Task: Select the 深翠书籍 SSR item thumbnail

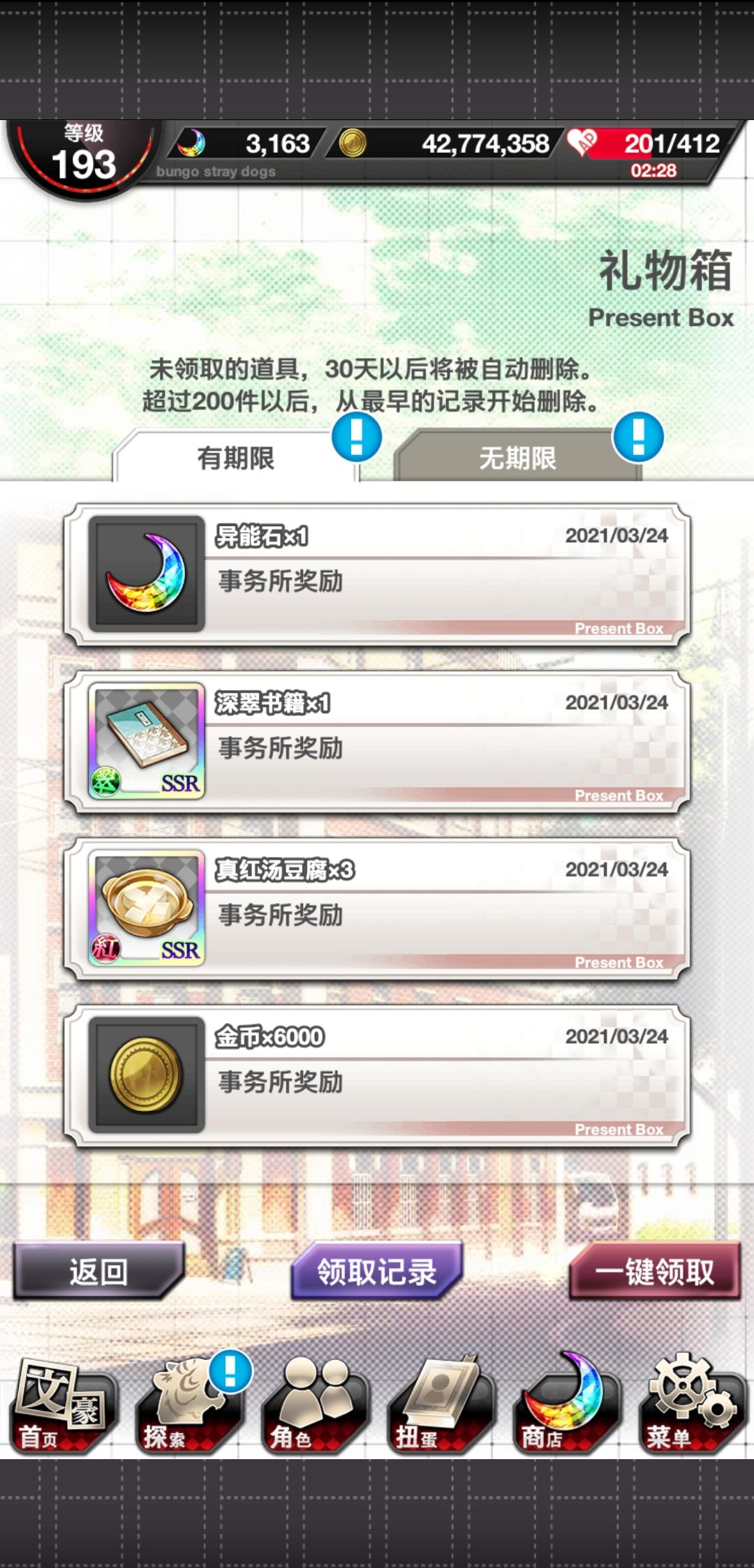Action: (x=147, y=741)
